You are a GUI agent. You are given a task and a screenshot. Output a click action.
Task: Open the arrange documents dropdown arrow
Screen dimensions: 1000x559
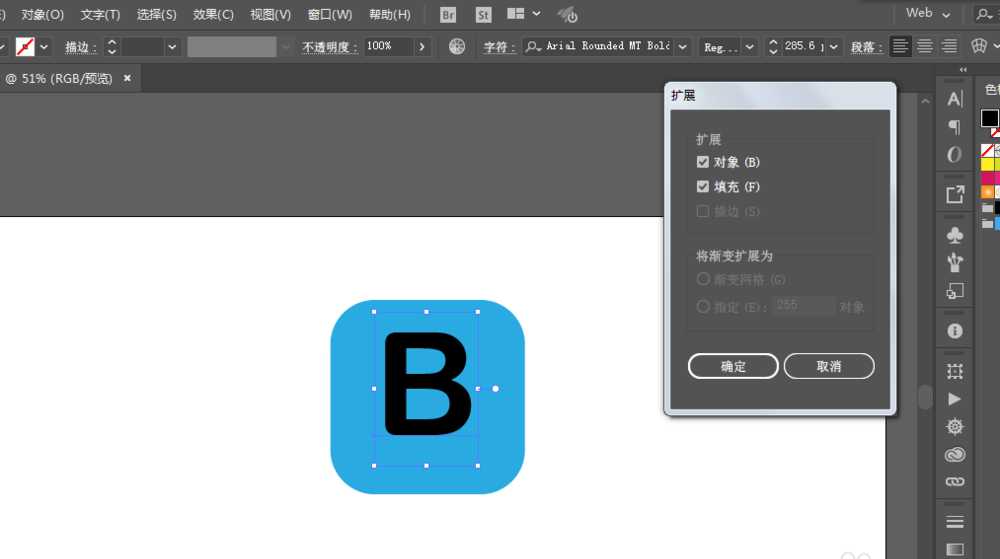[536, 13]
